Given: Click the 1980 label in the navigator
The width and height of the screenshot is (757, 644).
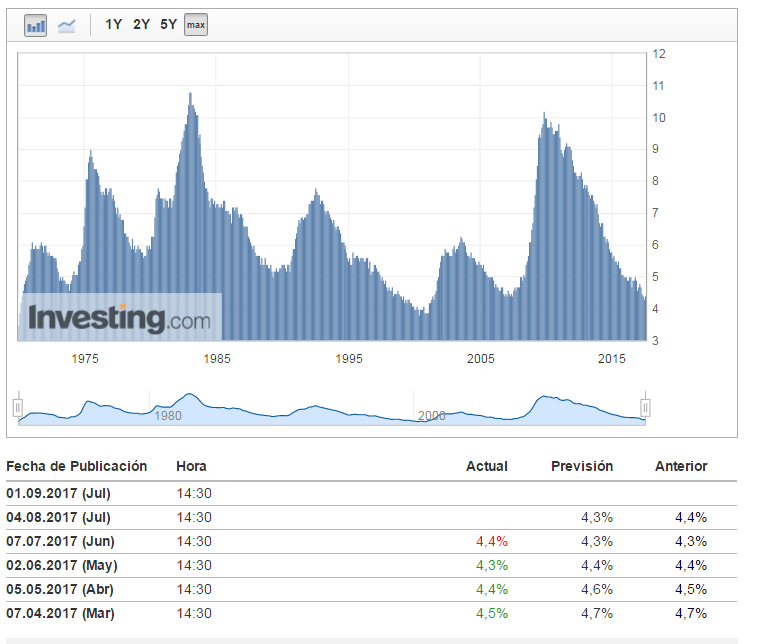Looking at the screenshot, I should click(x=168, y=415).
